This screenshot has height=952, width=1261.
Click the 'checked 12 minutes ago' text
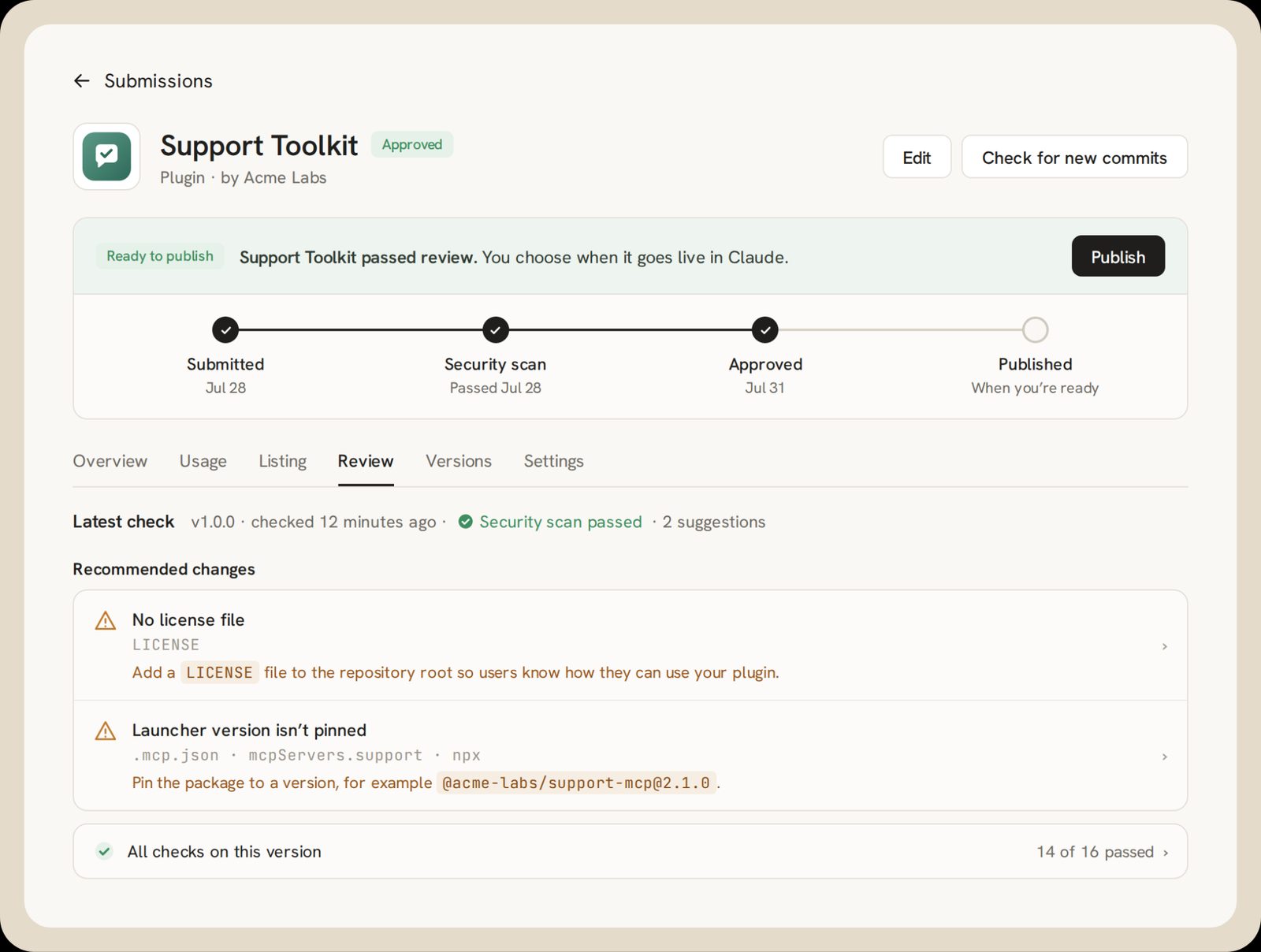(344, 522)
